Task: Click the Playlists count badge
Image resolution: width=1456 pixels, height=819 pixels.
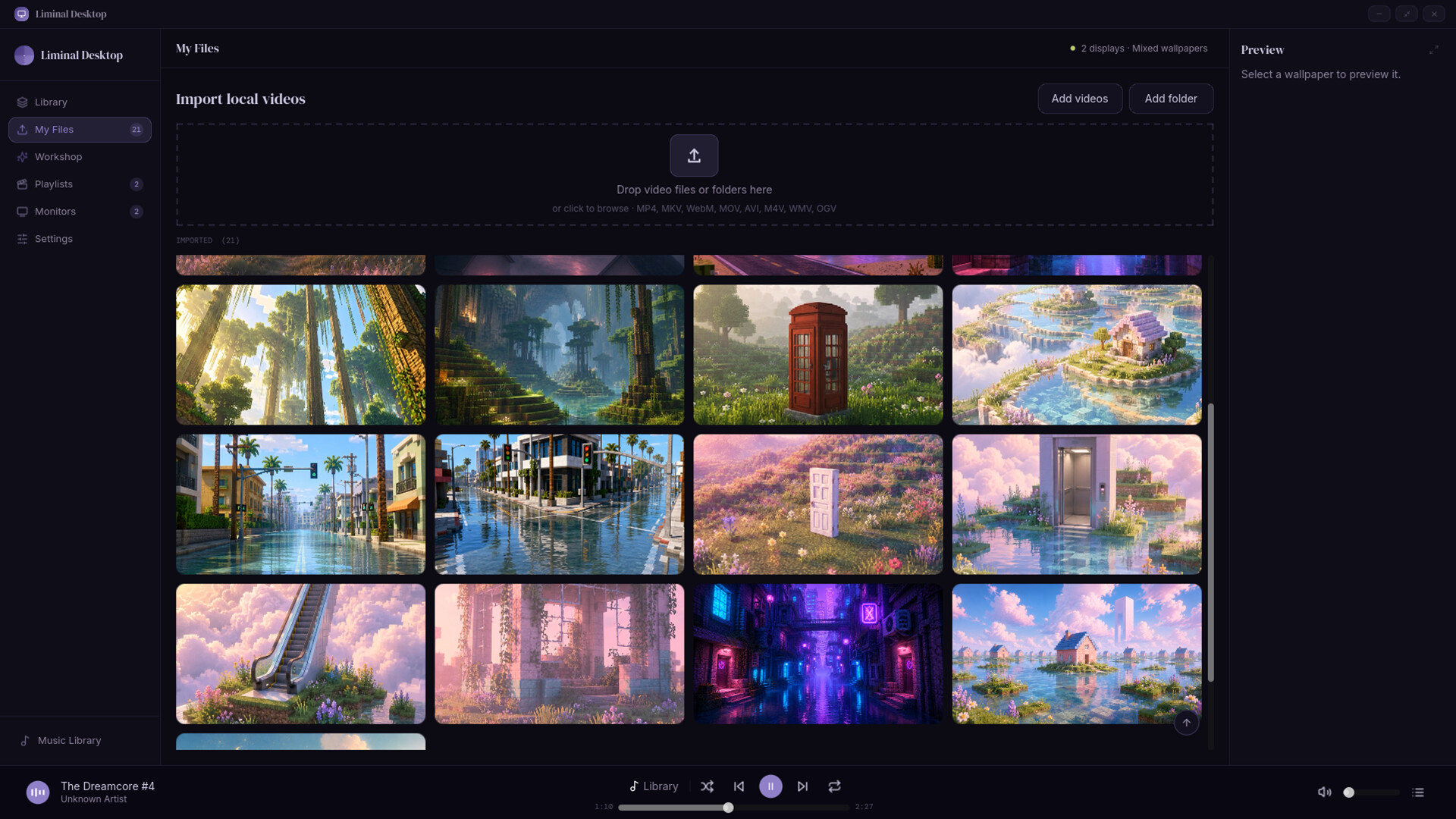Action: pos(136,184)
